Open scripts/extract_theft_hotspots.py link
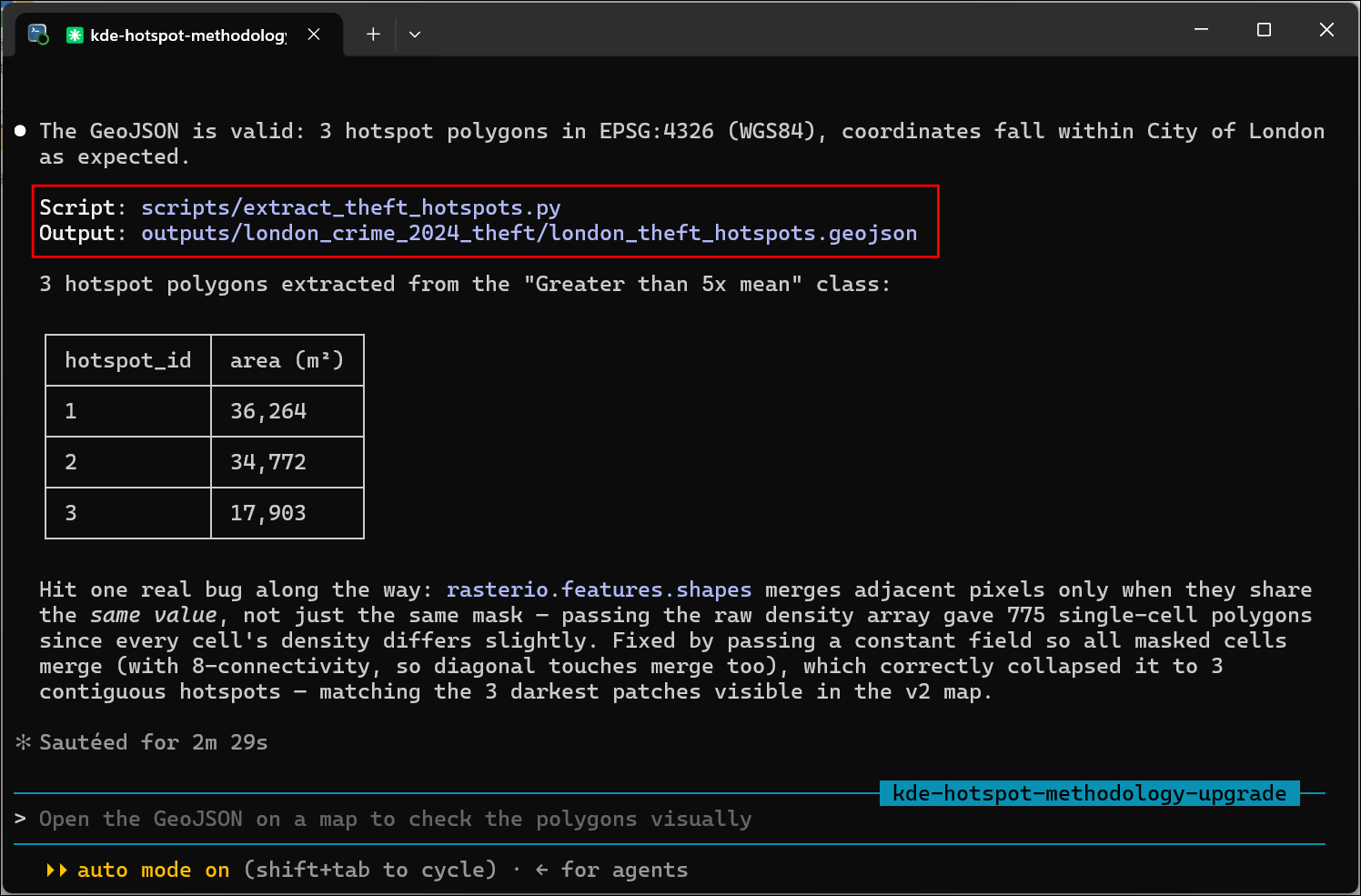 point(351,207)
